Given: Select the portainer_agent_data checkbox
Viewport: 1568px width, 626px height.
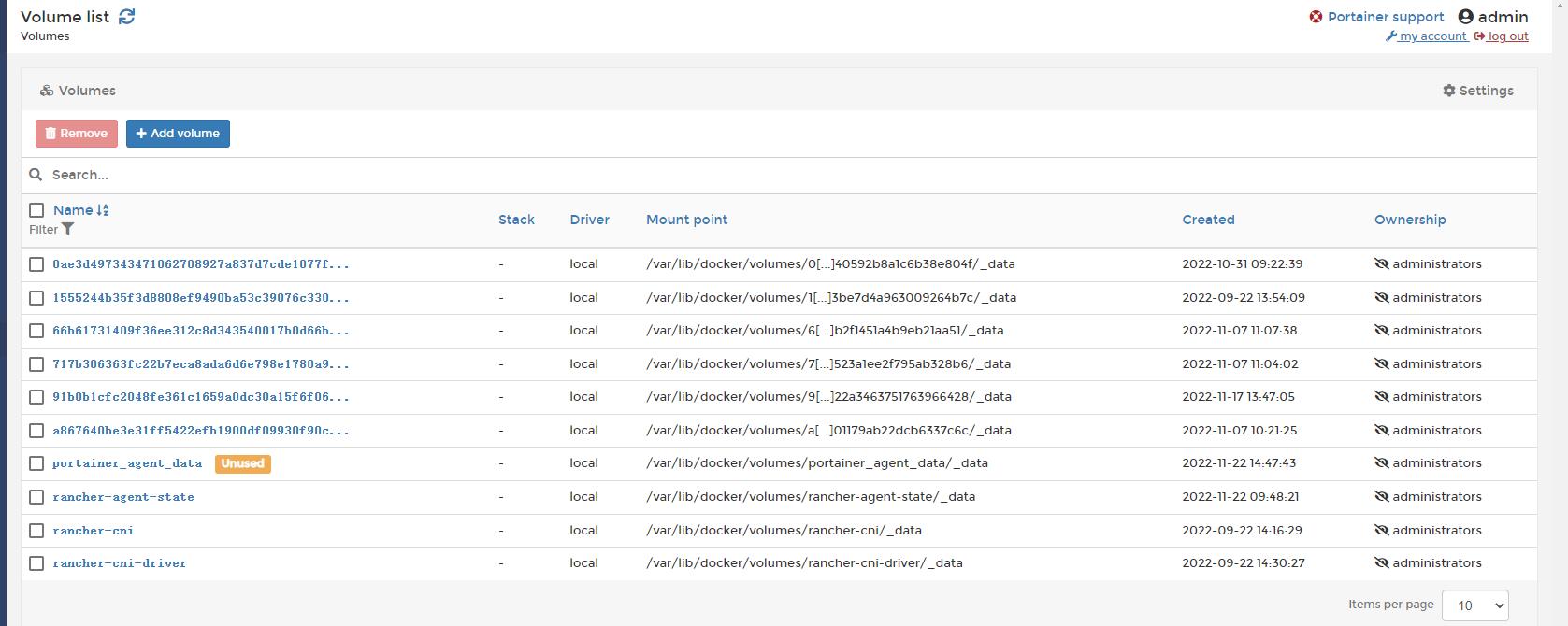Looking at the screenshot, I should [x=36, y=463].
